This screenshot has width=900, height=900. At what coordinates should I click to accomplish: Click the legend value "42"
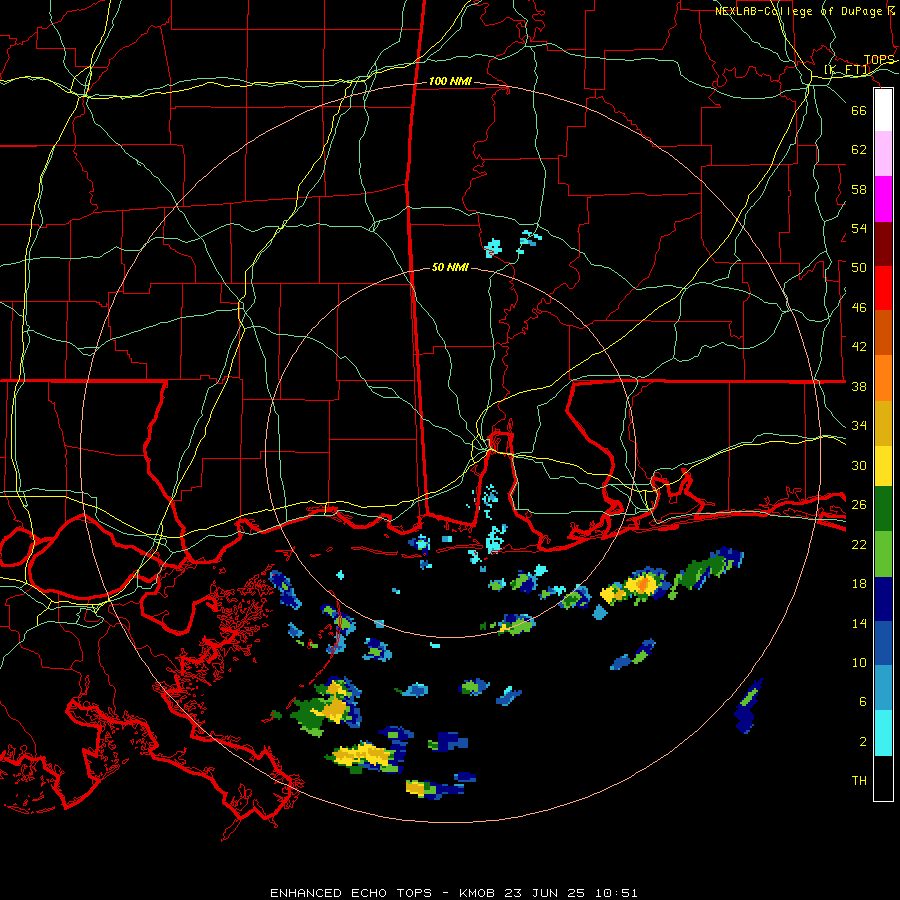pyautogui.click(x=859, y=347)
